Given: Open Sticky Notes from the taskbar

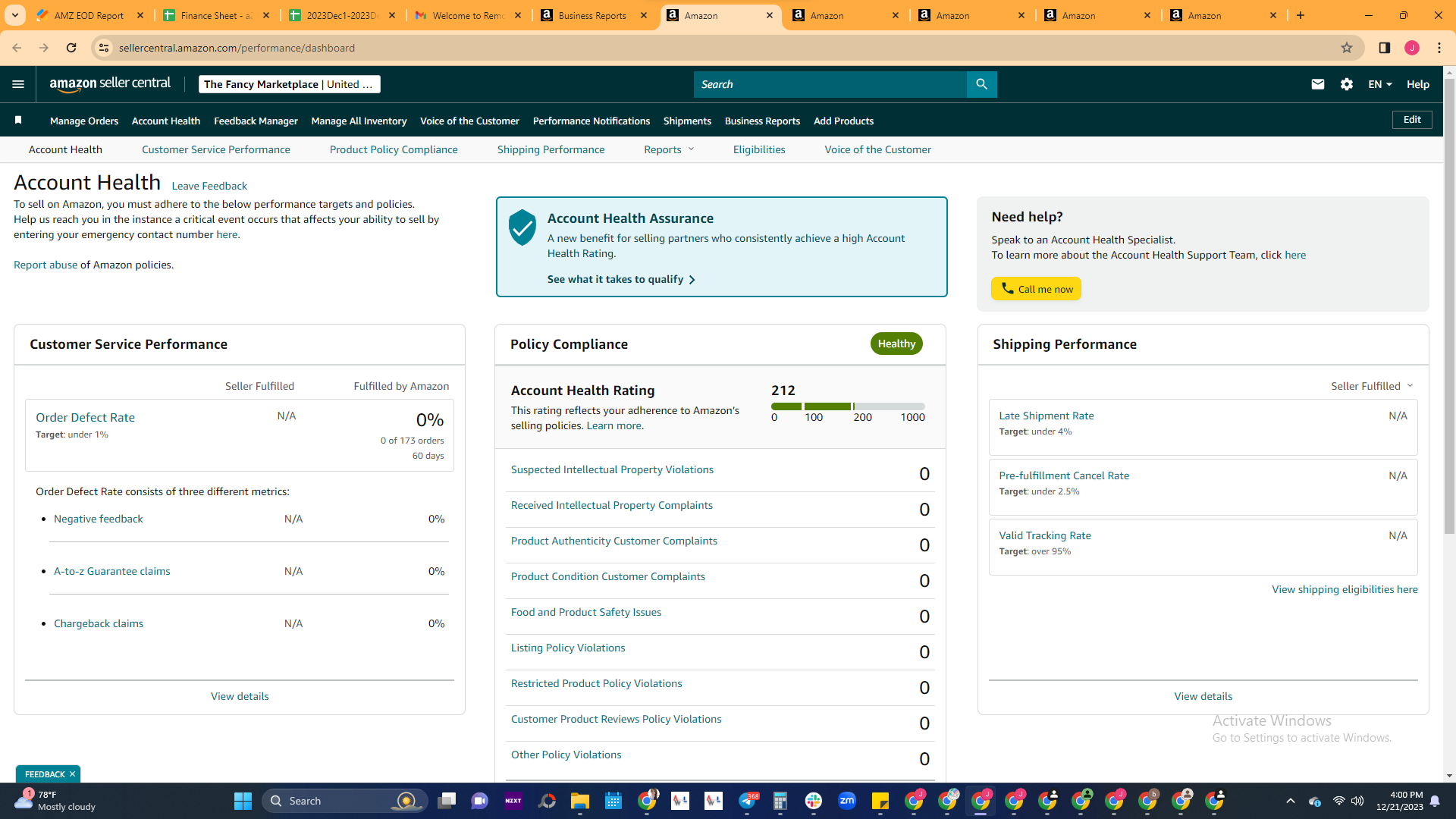Looking at the screenshot, I should pyautogui.click(x=880, y=801).
